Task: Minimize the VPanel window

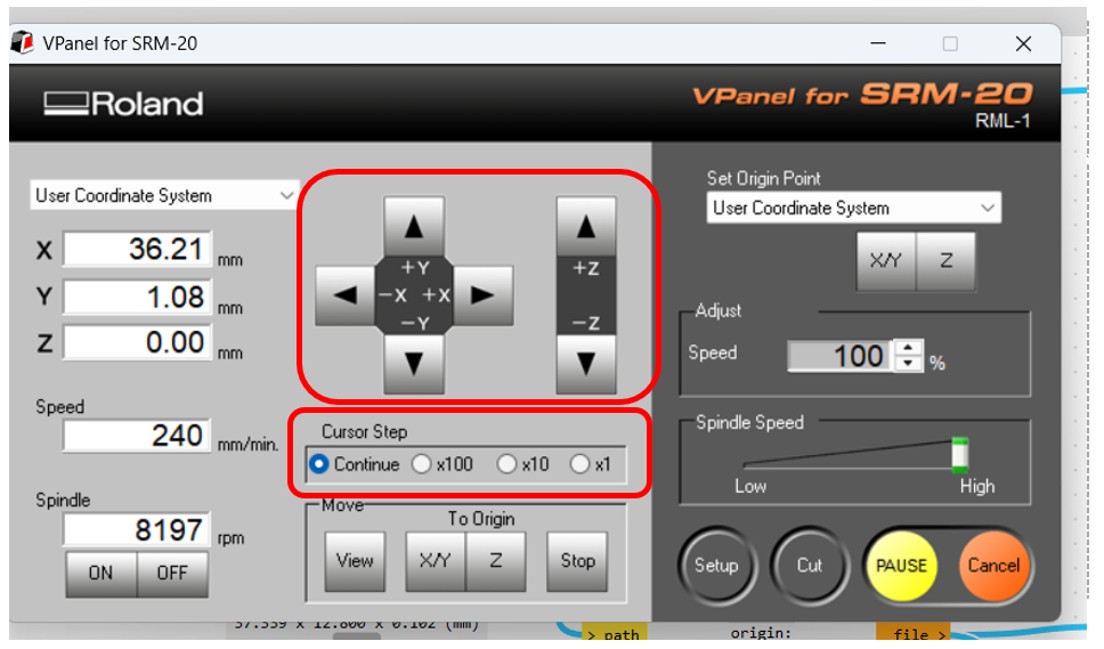Action: [878, 44]
